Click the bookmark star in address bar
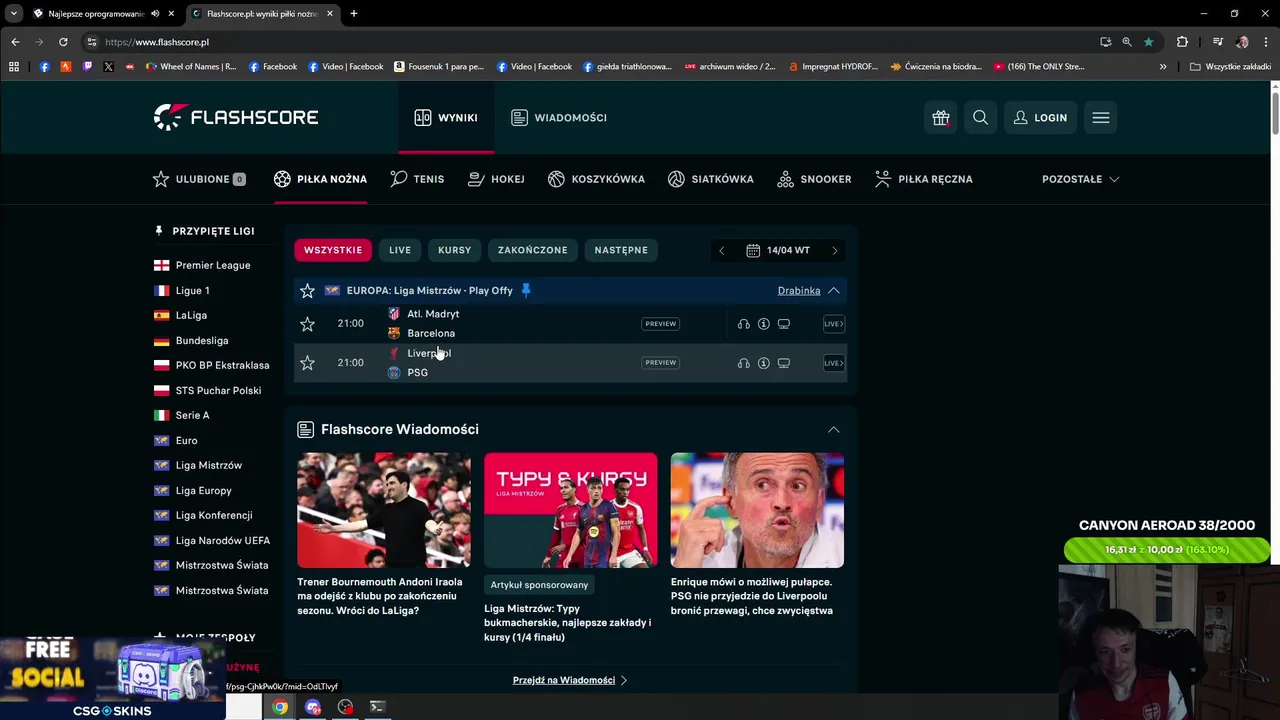The width and height of the screenshot is (1280, 720). (1148, 42)
